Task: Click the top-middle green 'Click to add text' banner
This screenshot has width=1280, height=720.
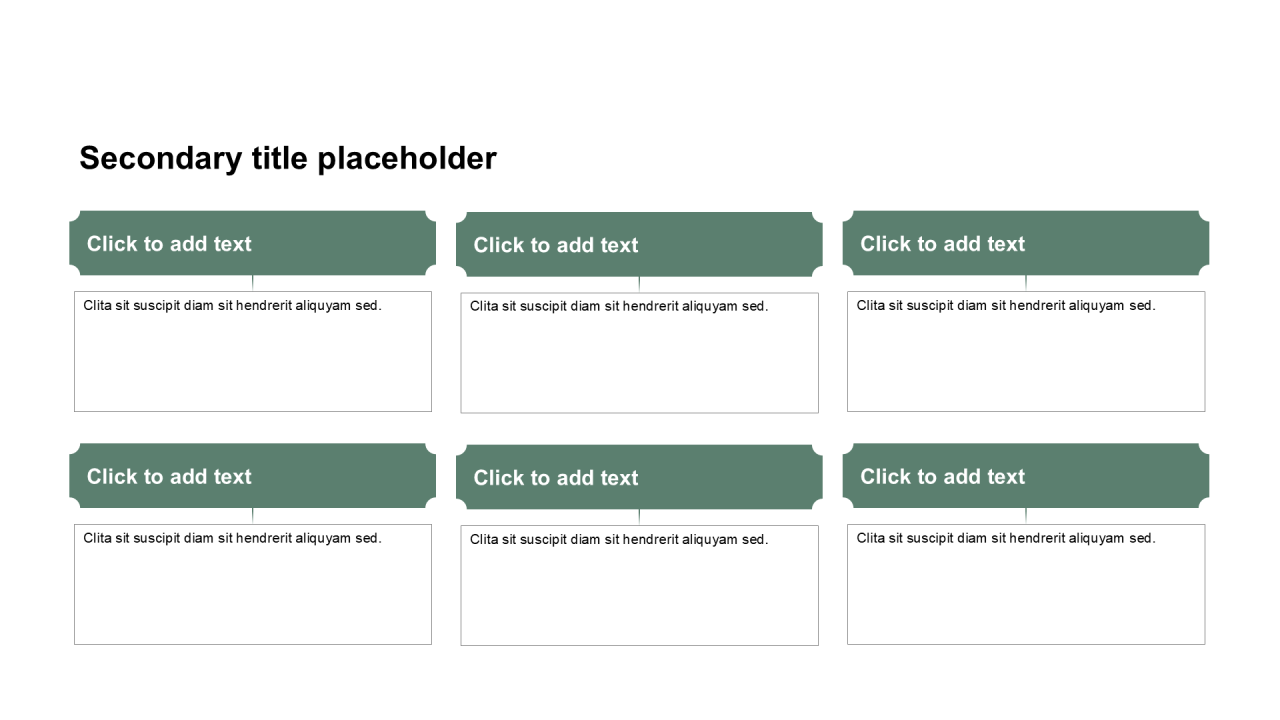Action: pyautogui.click(x=639, y=244)
